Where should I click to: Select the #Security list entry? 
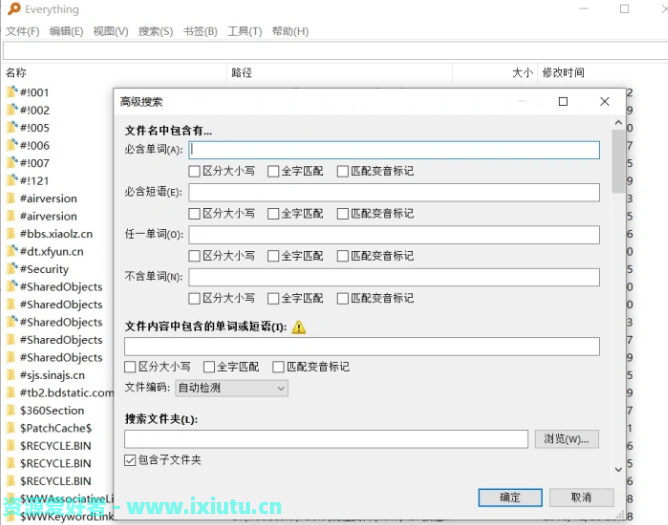[x=44, y=269]
